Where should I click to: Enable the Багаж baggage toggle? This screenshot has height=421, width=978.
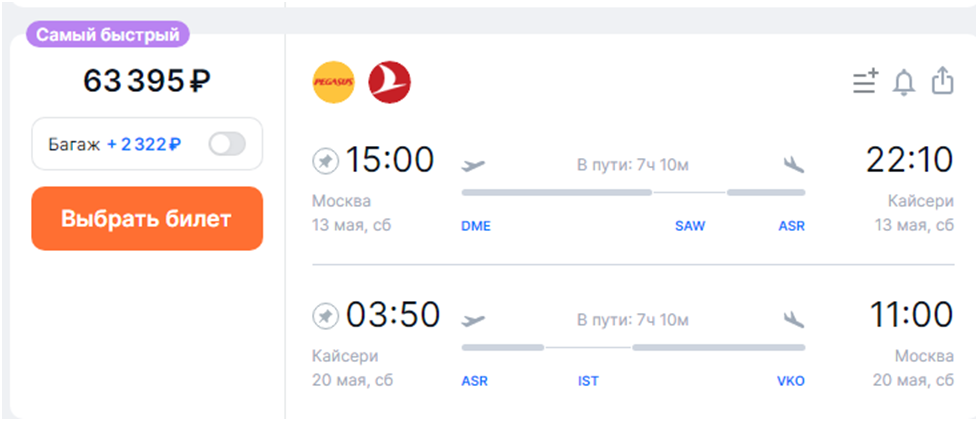pos(227,144)
